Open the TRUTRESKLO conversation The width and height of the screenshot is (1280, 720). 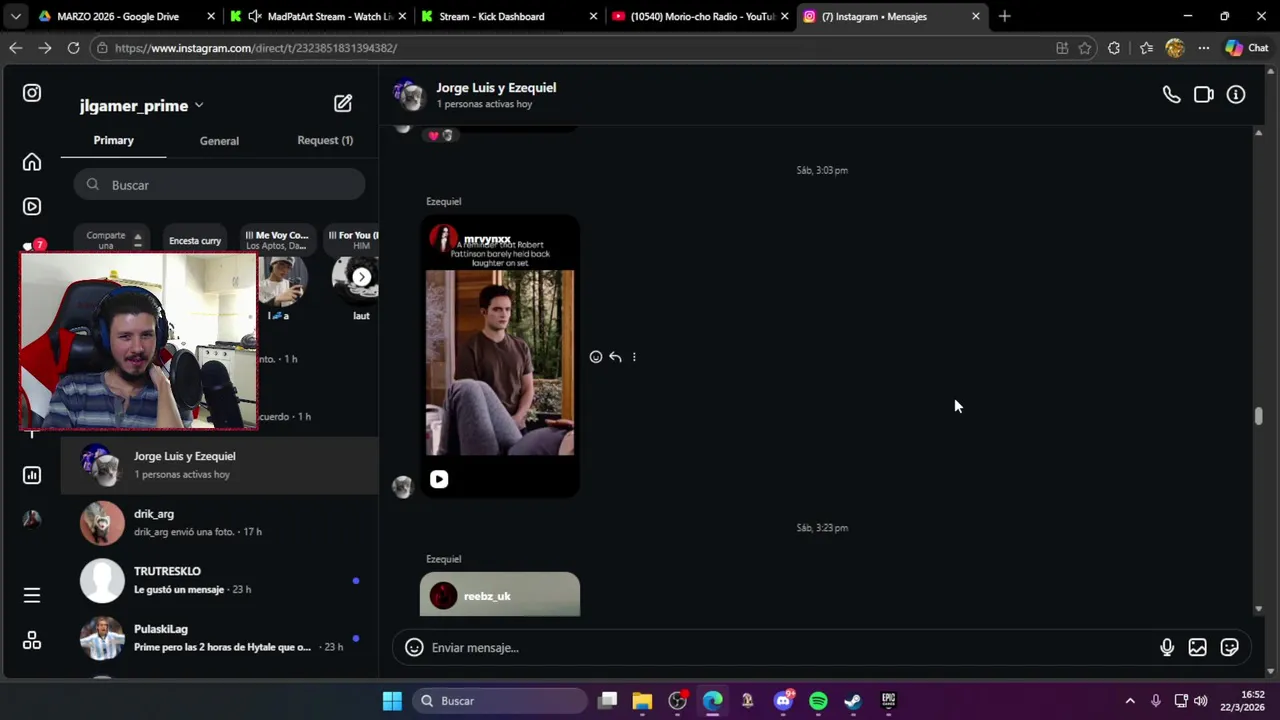[x=220, y=580]
